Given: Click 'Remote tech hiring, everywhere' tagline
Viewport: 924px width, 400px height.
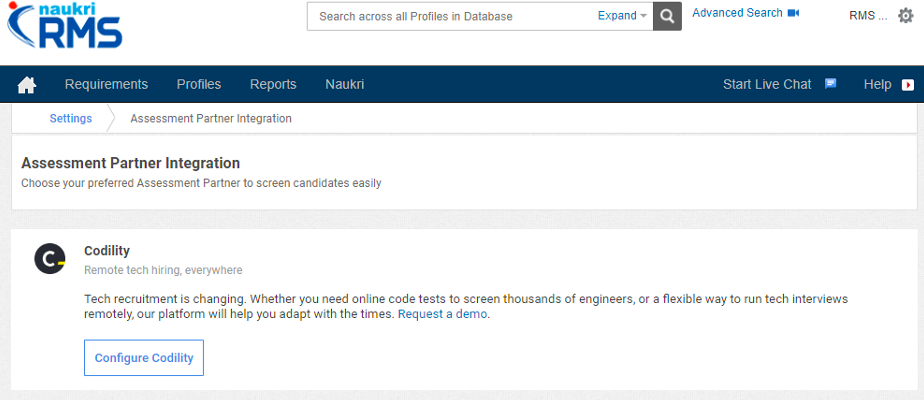Looking at the screenshot, I should (x=163, y=270).
